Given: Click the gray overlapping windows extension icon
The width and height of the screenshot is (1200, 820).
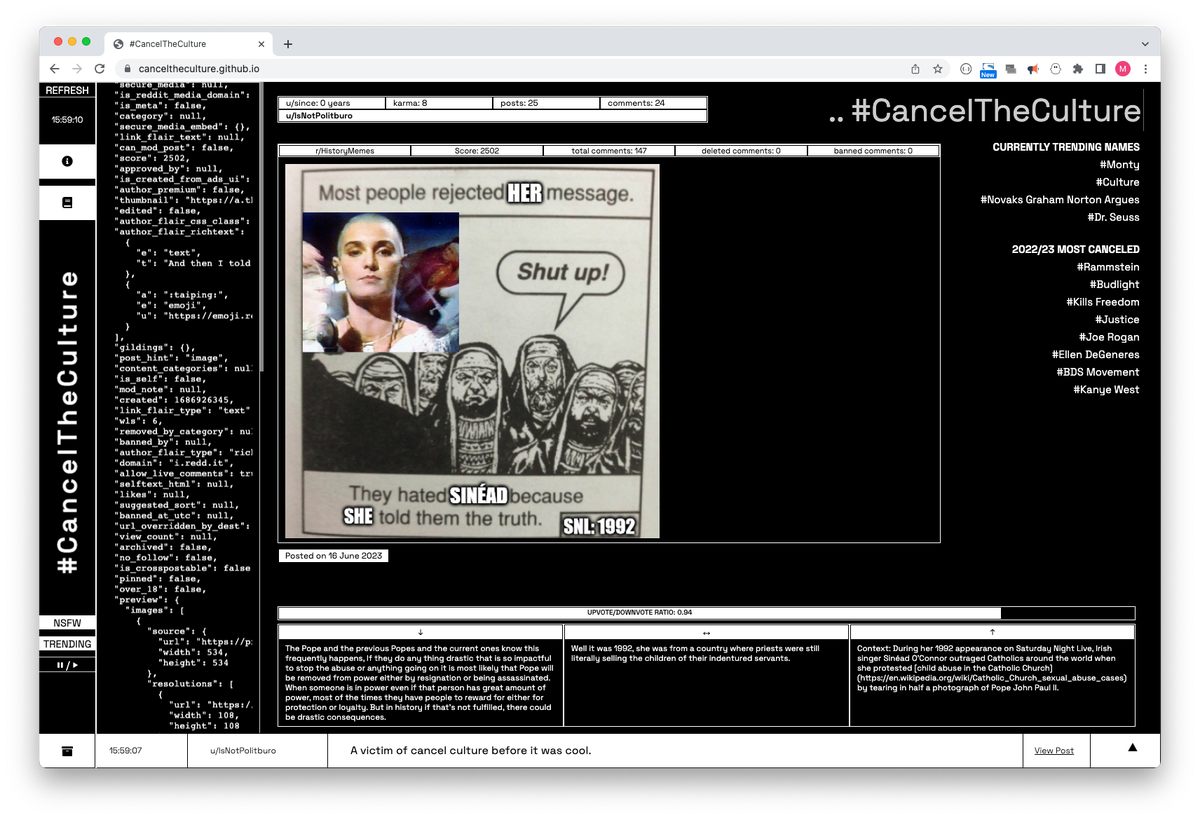Looking at the screenshot, I should tap(1011, 69).
